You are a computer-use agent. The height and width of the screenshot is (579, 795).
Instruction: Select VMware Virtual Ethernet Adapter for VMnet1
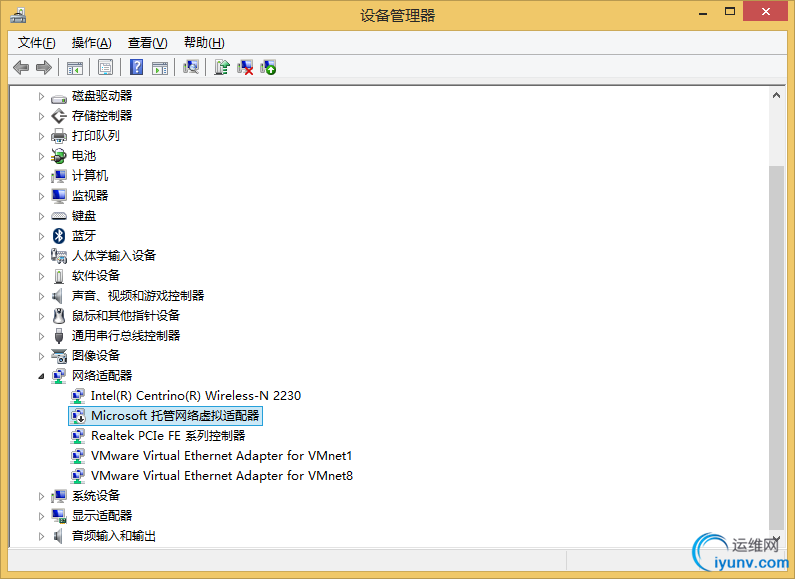point(222,456)
